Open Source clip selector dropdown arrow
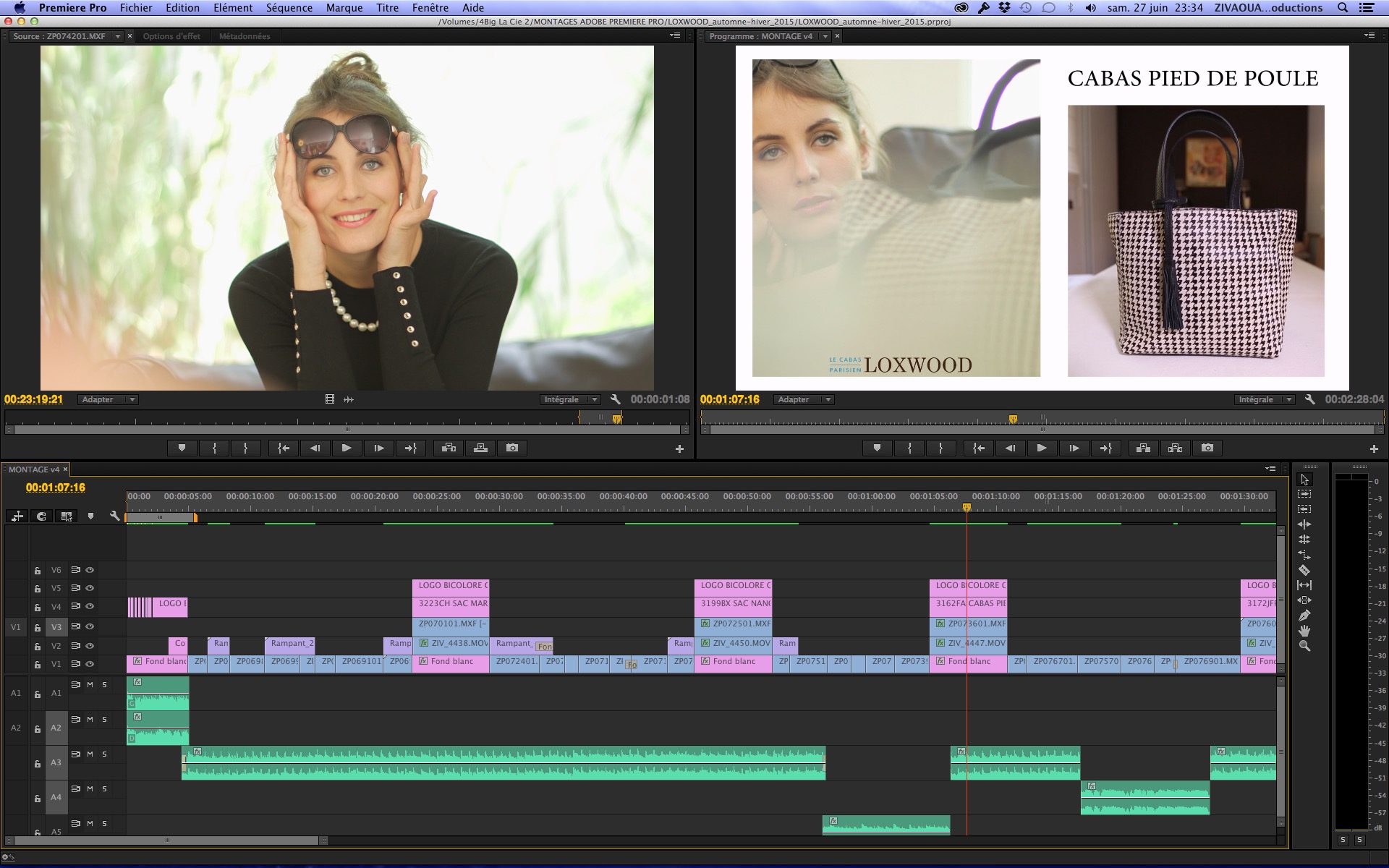The image size is (1389, 868). point(117,36)
